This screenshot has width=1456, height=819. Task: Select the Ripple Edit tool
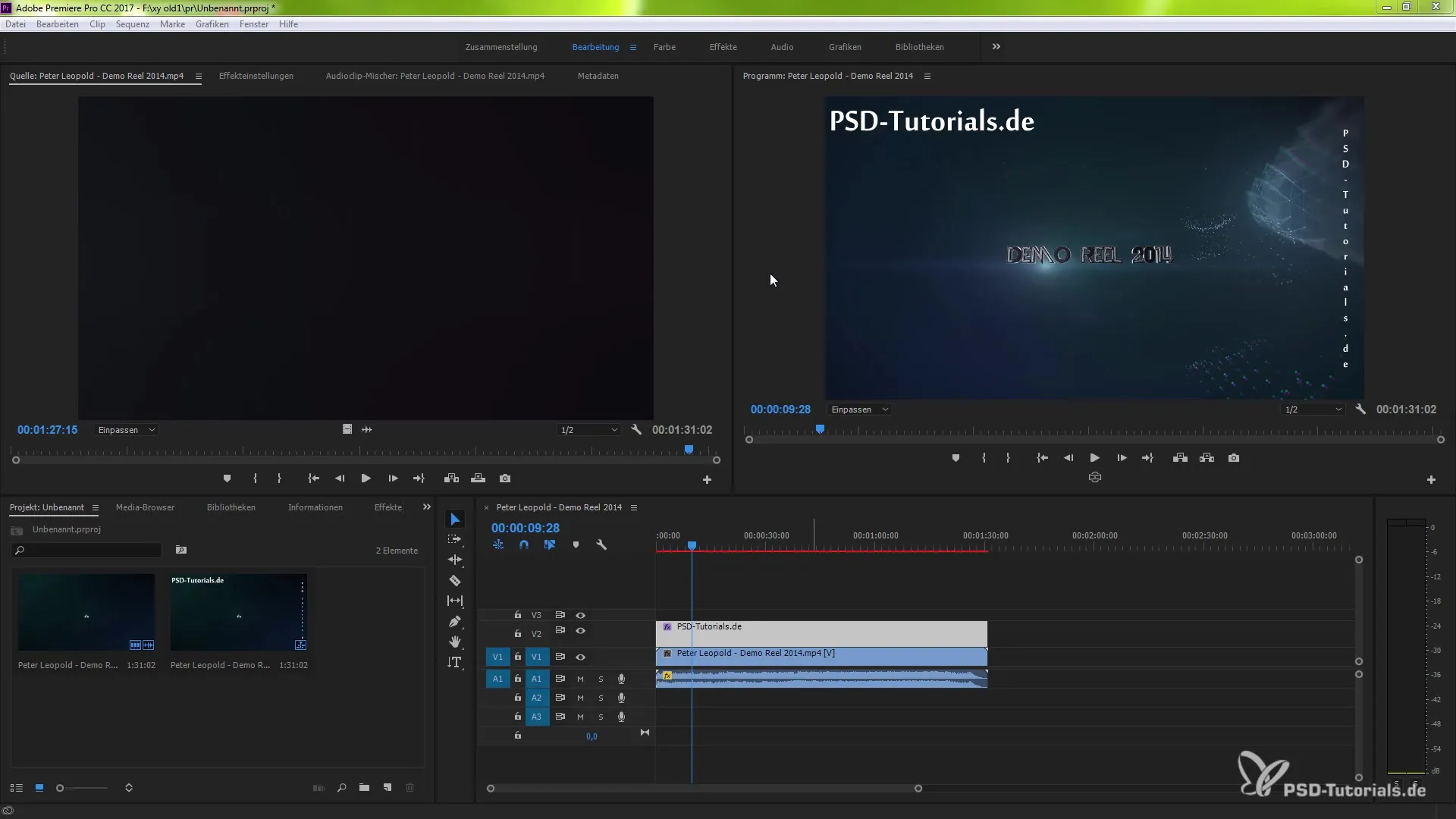coord(455,560)
